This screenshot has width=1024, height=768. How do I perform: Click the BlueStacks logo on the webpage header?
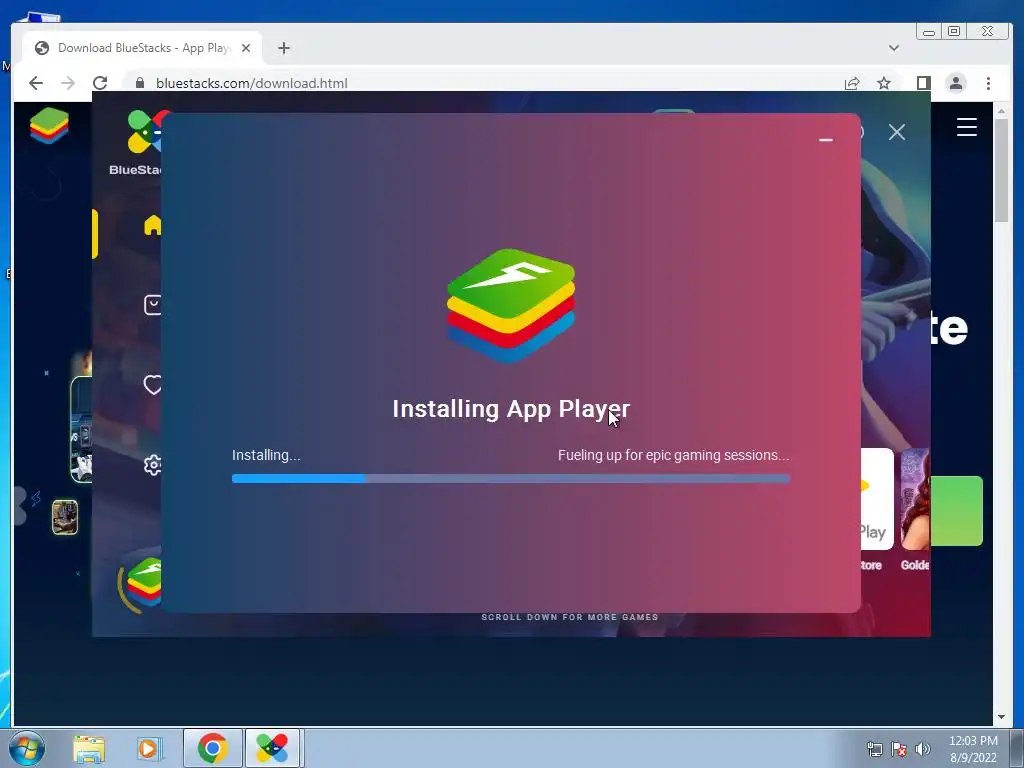(49, 125)
